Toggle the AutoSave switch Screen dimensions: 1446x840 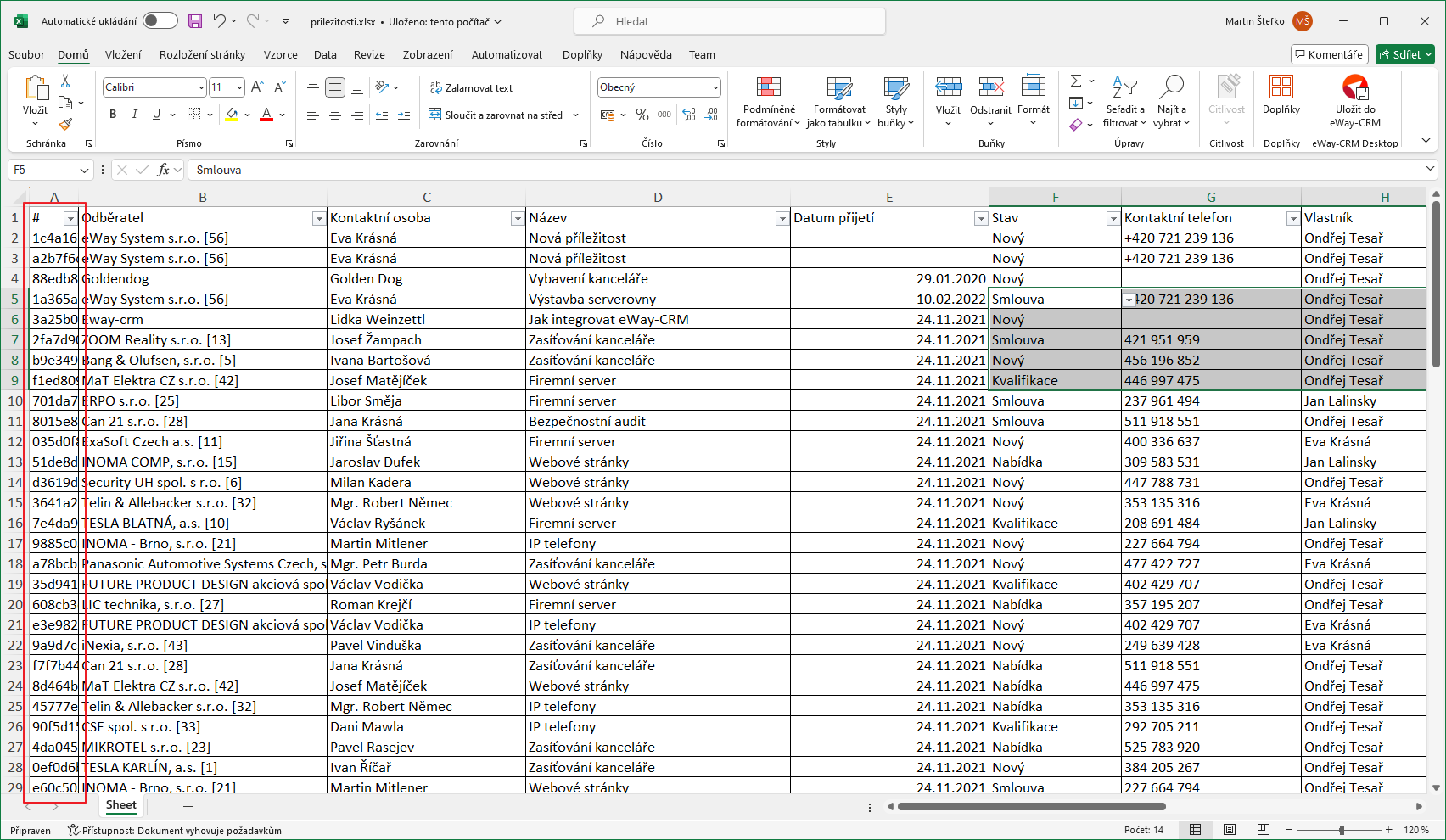160,21
